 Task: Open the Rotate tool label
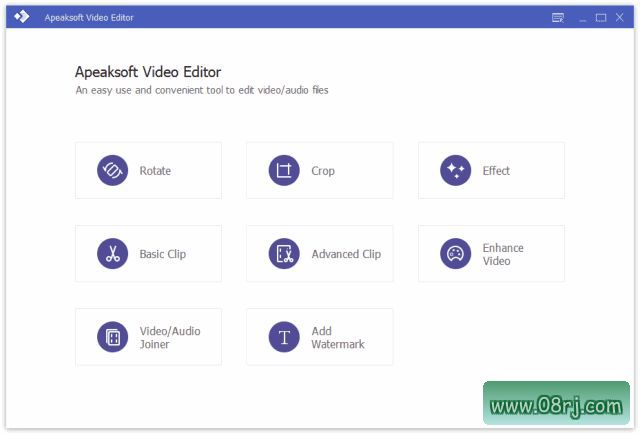(155, 171)
